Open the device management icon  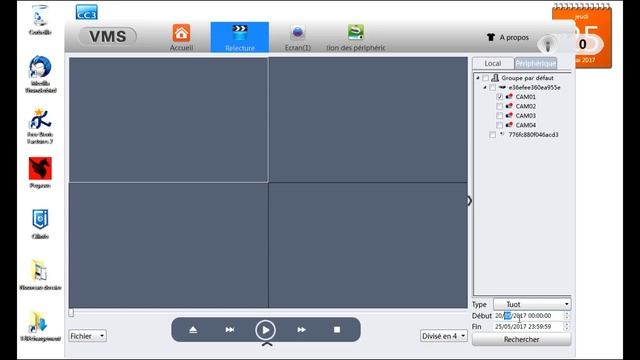pyautogui.click(x=356, y=33)
